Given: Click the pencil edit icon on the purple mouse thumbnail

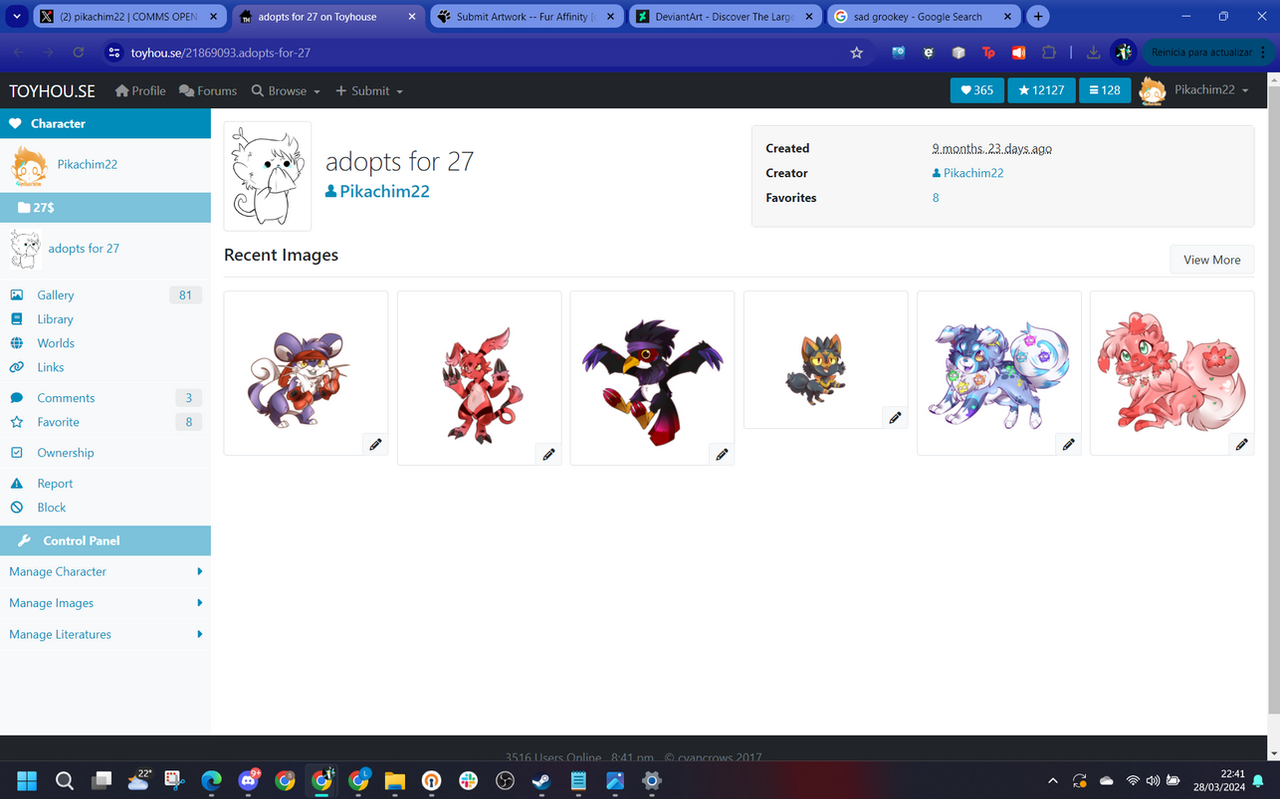Looking at the screenshot, I should tap(375, 444).
